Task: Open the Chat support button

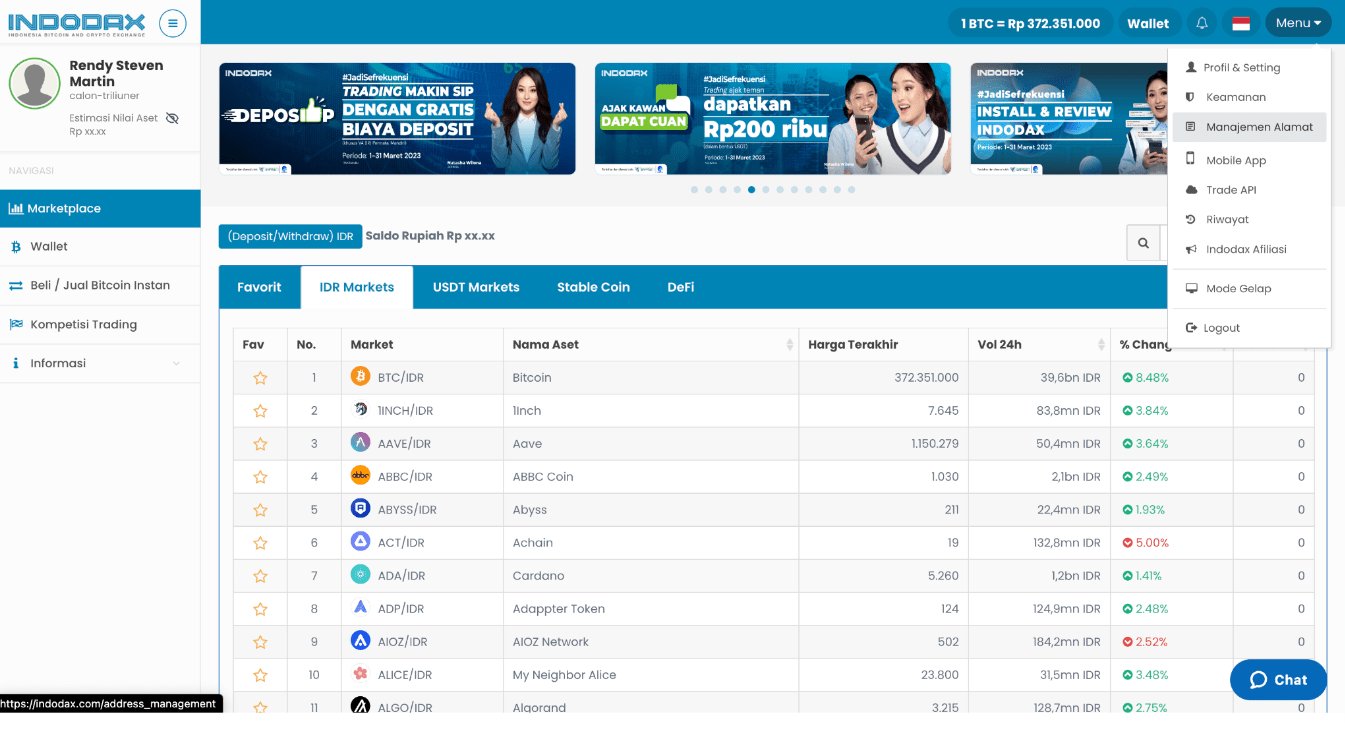Action: pyautogui.click(x=1278, y=680)
